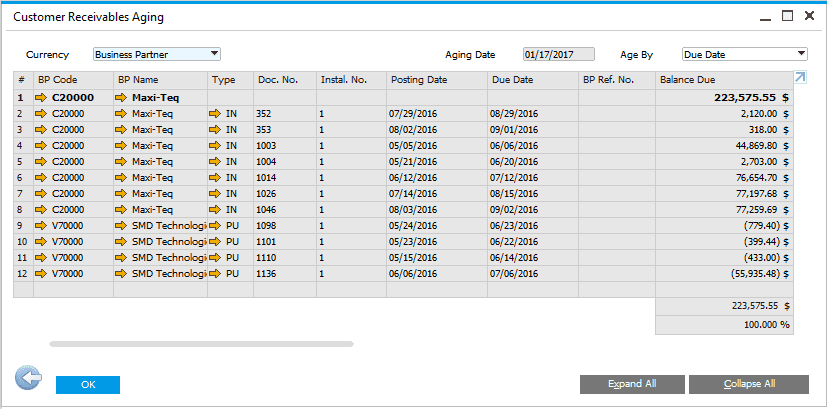The width and height of the screenshot is (827, 409).
Task: Maximize the Customer Receivables Aging window
Action: click(787, 16)
